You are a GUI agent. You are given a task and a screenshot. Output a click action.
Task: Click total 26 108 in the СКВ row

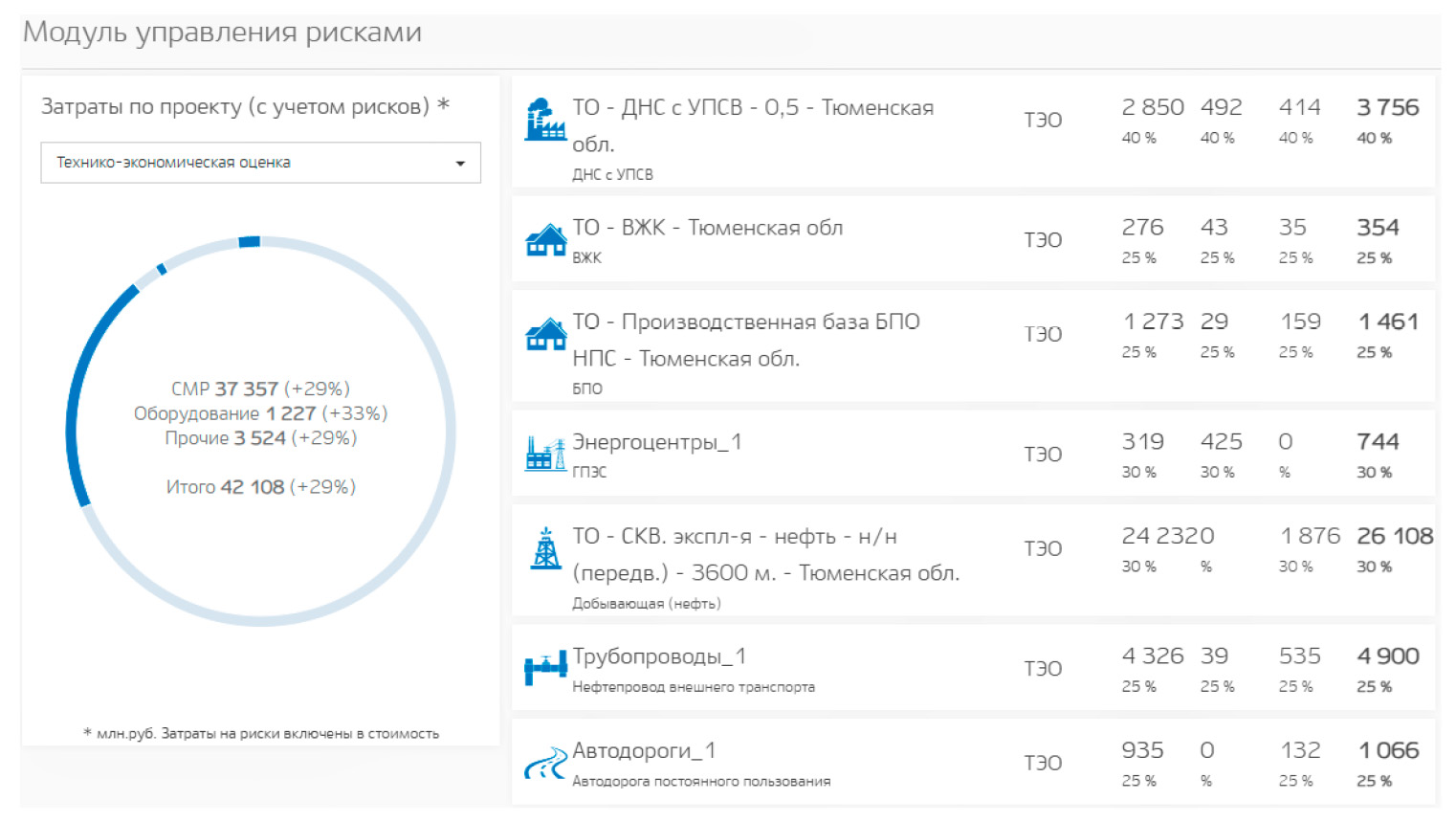pos(1394,536)
